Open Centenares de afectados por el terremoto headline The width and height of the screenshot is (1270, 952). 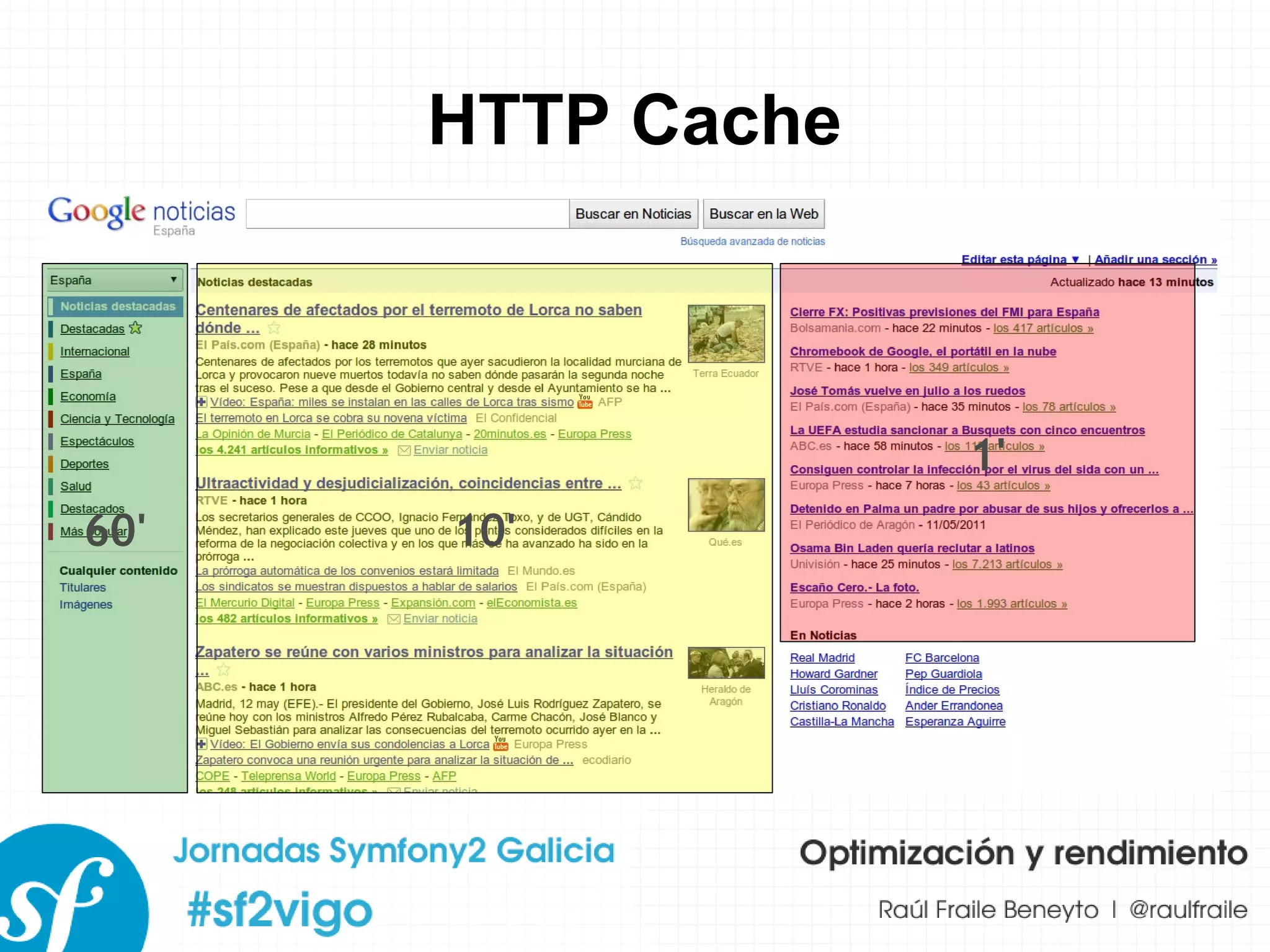point(419,319)
